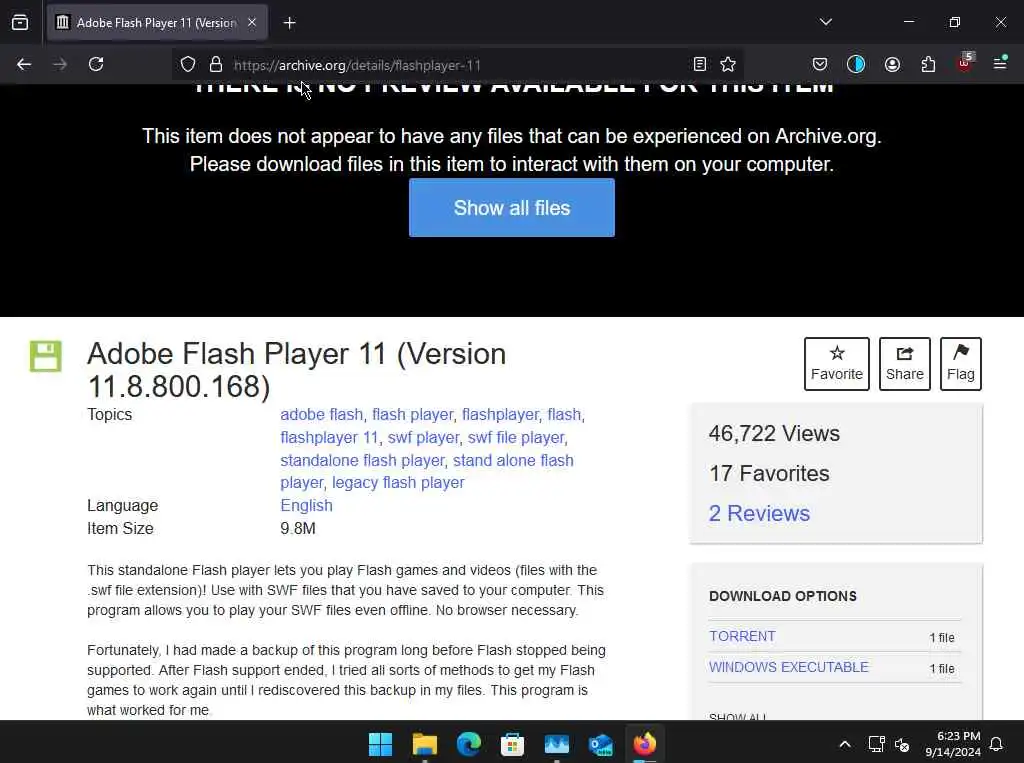This screenshot has height=763, width=1024.
Task: Click the green floppy disk software icon
Action: pyautogui.click(x=46, y=356)
